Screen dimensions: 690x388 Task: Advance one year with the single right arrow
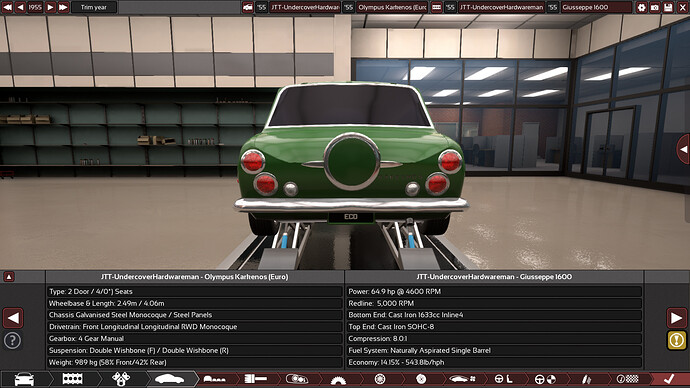pos(50,7)
